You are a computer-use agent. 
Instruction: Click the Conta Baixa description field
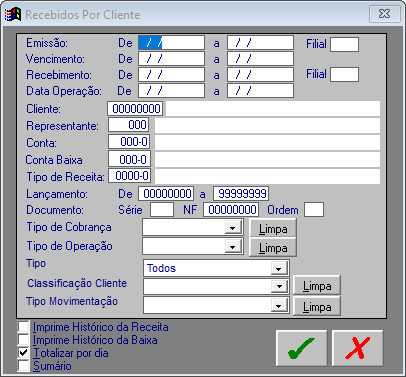(x=267, y=160)
